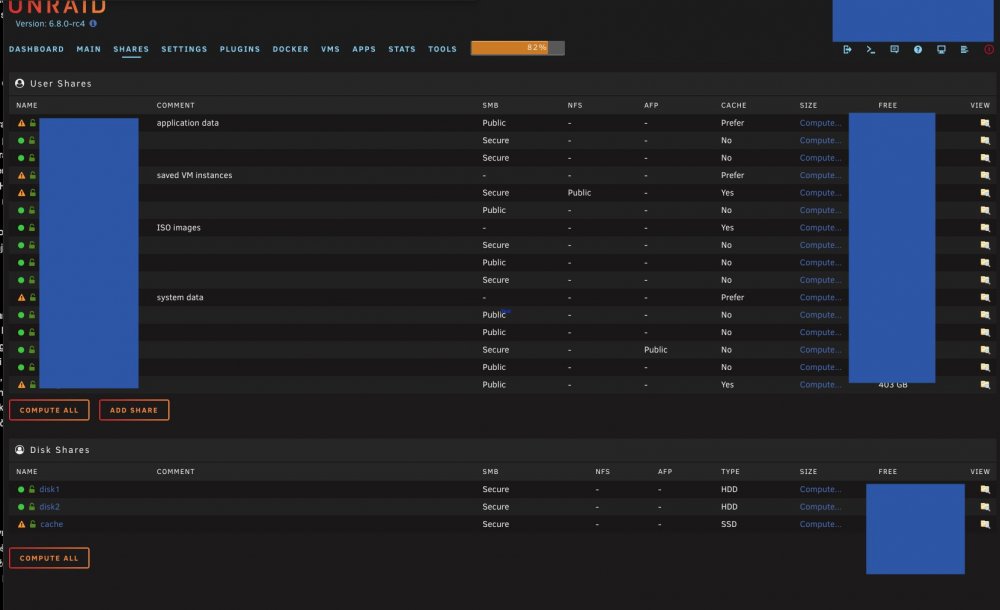Click the warning triangle on cache row
Image resolution: width=1000 pixels, height=610 pixels.
click(x=21, y=524)
